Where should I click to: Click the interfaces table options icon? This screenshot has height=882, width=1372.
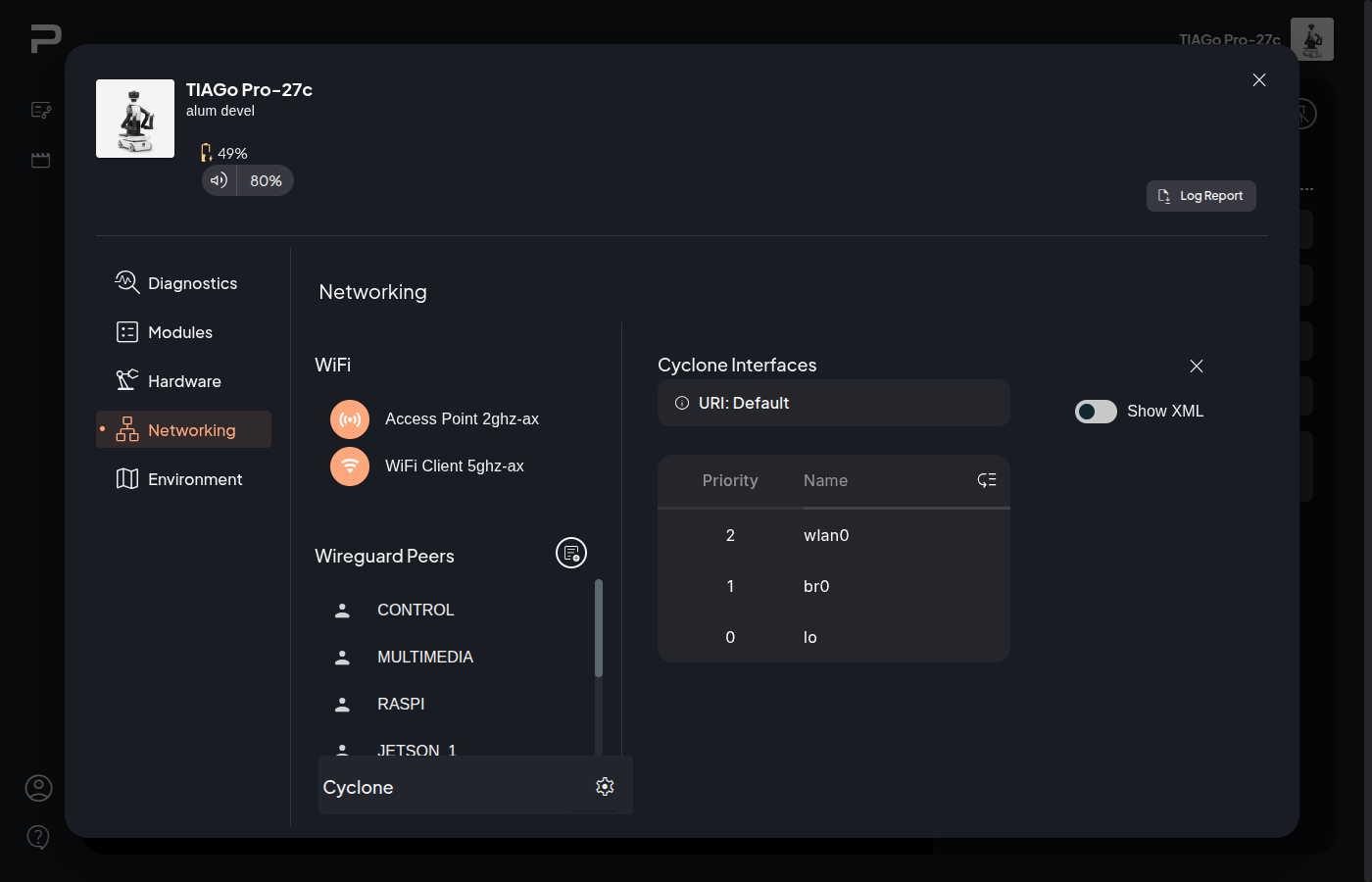pos(987,480)
